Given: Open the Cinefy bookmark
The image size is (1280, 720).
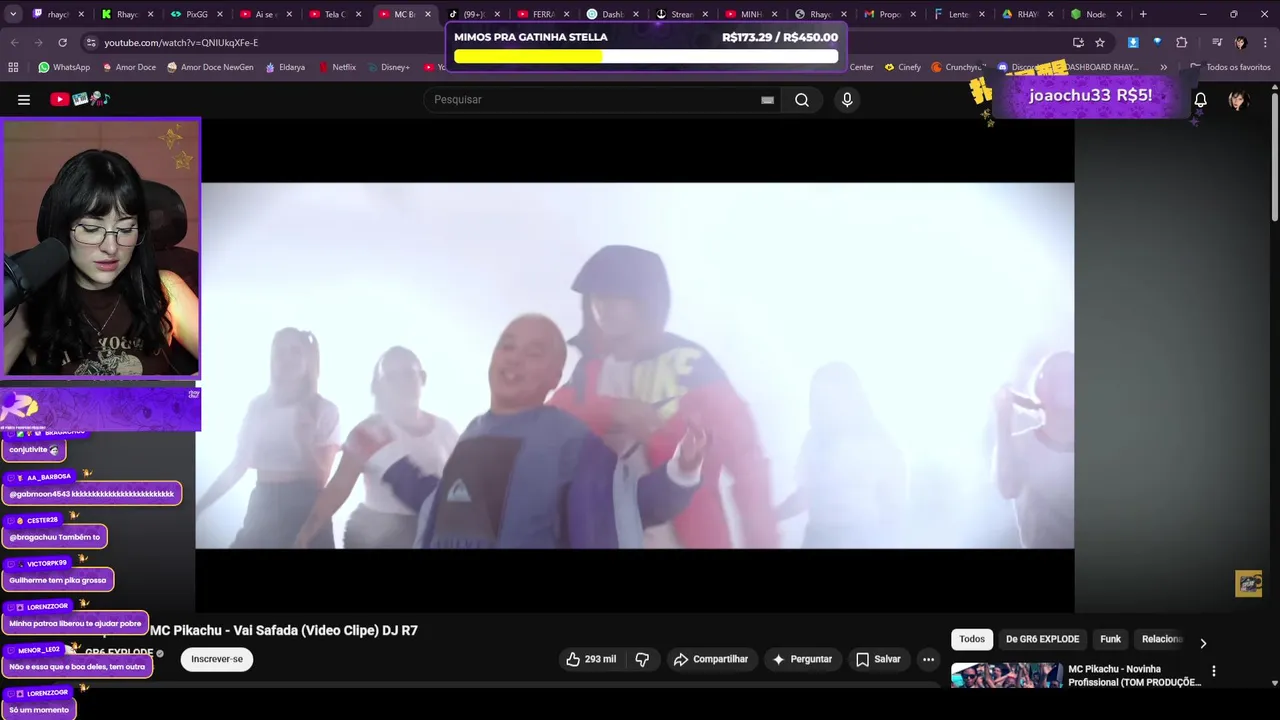Looking at the screenshot, I should pyautogui.click(x=902, y=67).
